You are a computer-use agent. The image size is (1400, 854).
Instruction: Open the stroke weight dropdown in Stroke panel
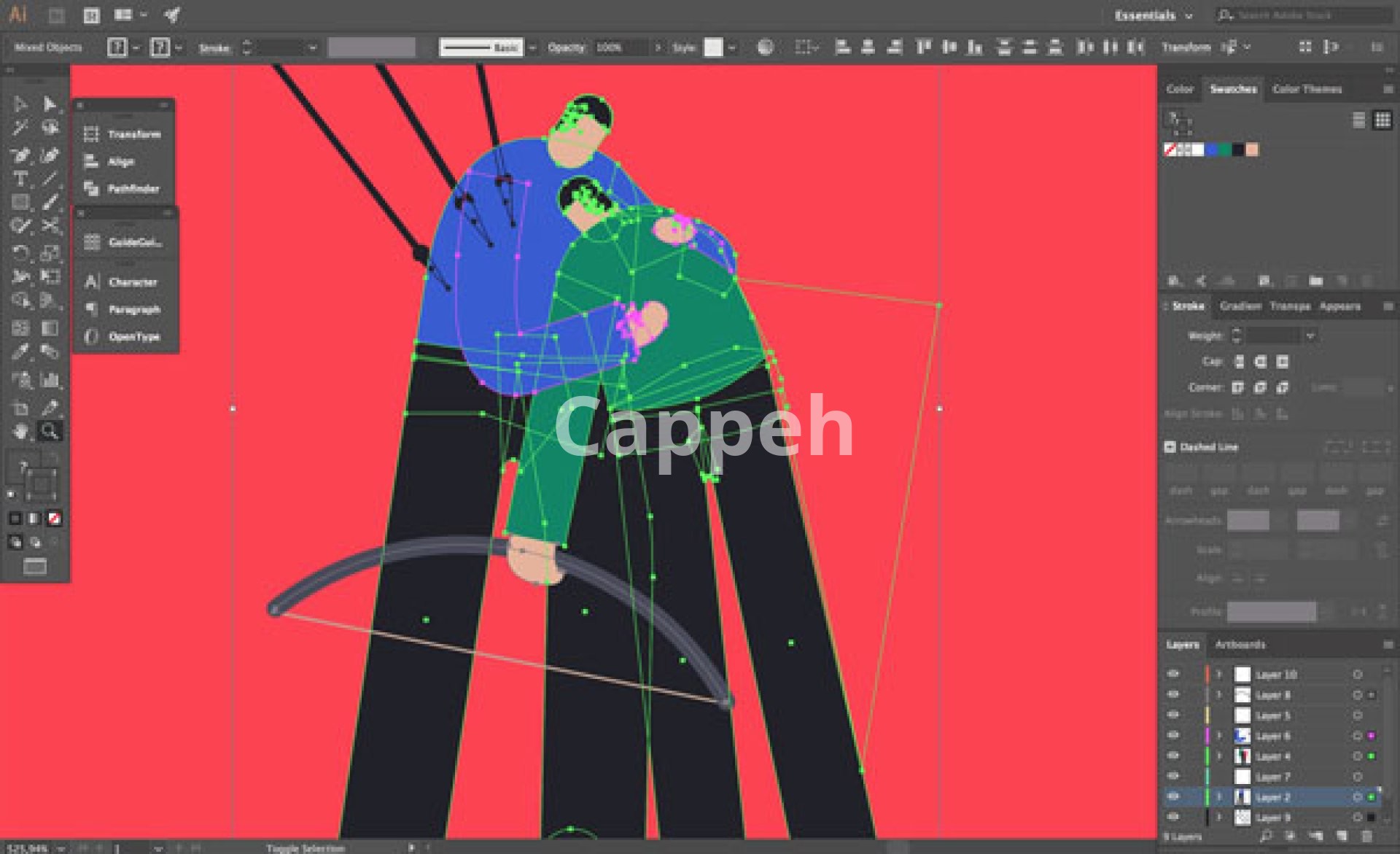point(1310,335)
